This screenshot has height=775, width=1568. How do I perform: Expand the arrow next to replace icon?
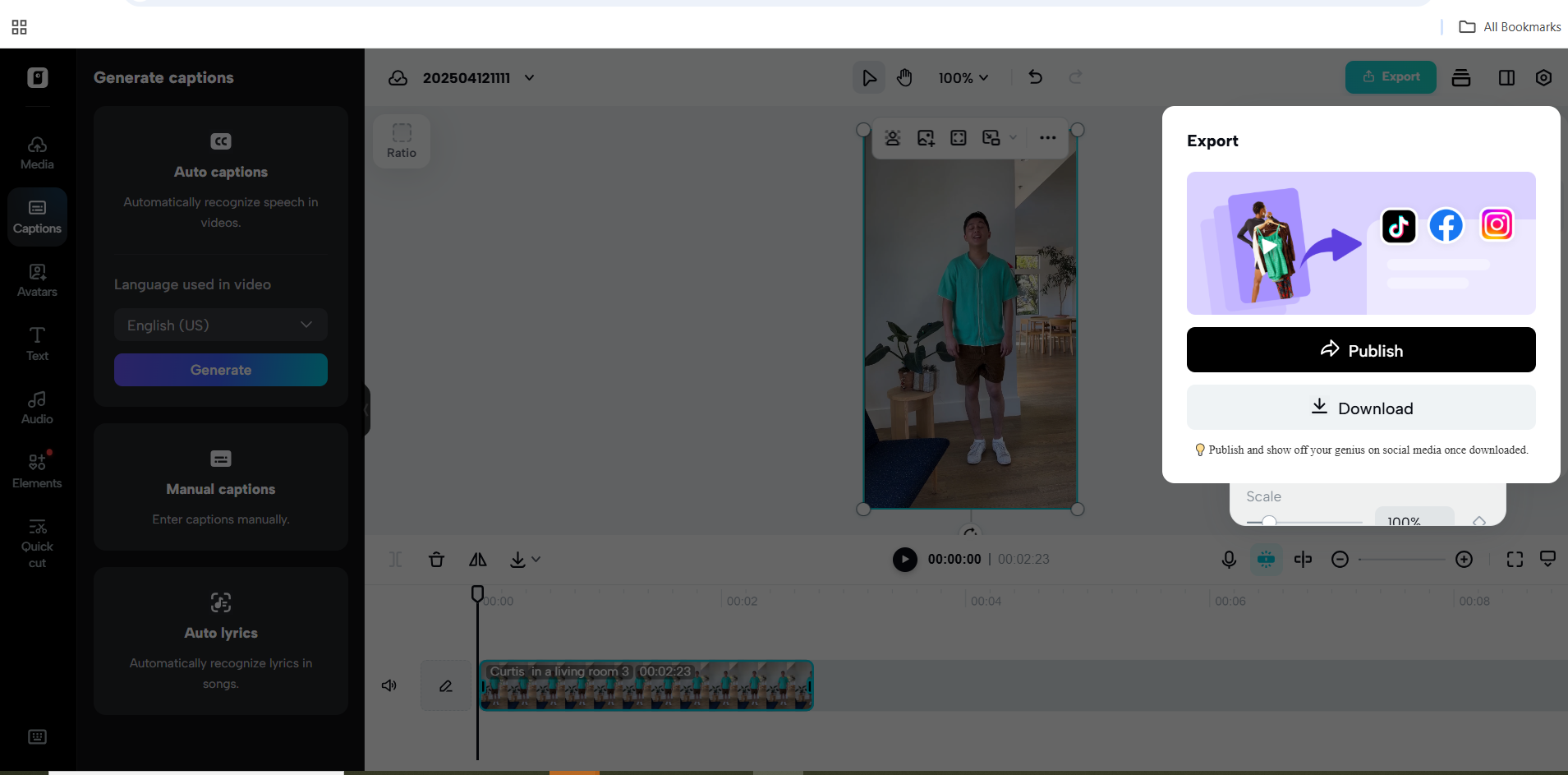1013,137
